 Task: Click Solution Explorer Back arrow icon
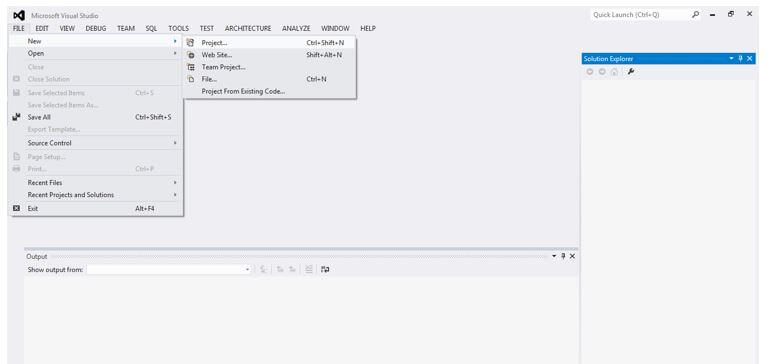(590, 72)
